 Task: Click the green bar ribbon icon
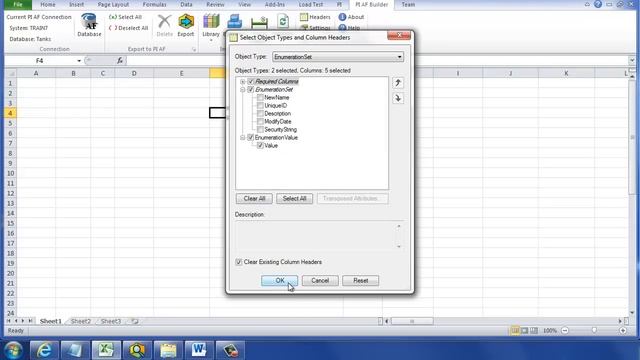(x=259, y=22)
